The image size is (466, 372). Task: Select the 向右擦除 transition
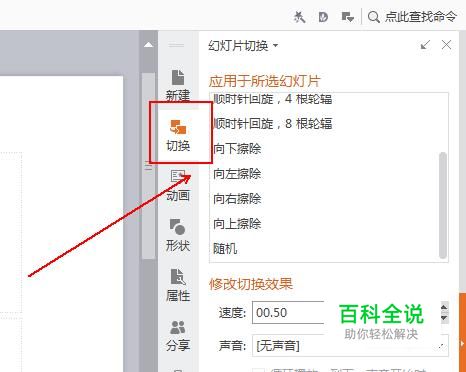(x=237, y=199)
